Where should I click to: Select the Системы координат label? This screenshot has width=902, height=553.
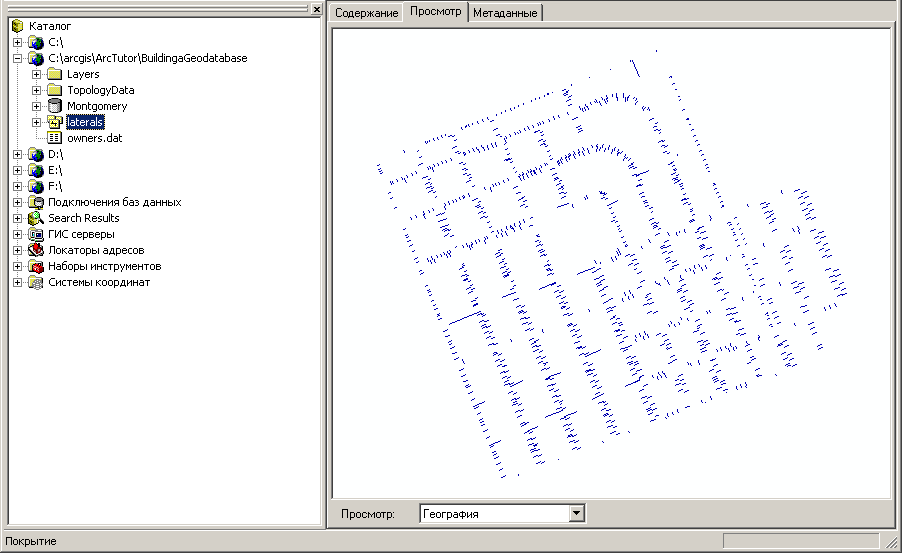99,283
